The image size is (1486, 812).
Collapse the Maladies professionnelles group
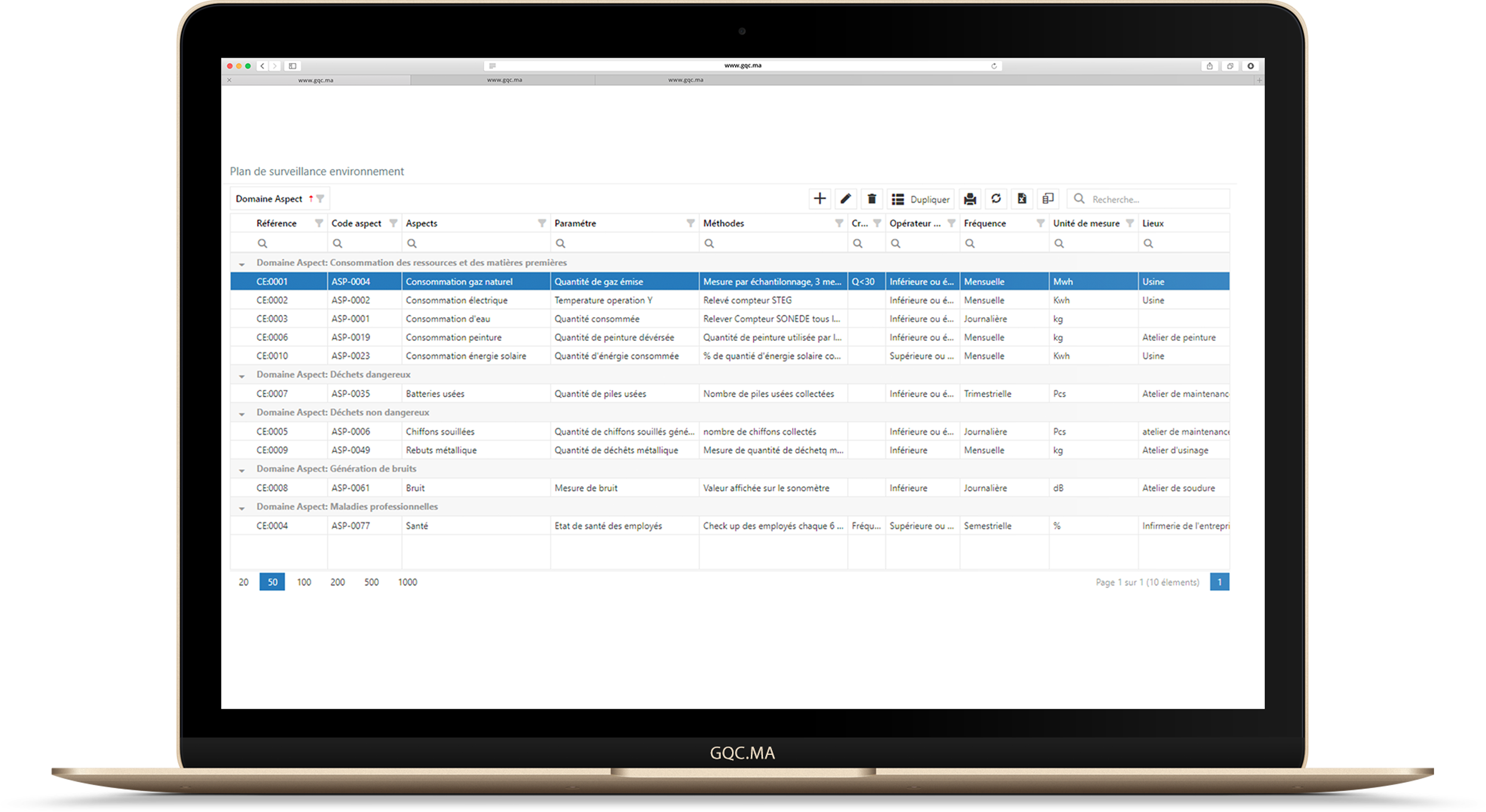242,508
